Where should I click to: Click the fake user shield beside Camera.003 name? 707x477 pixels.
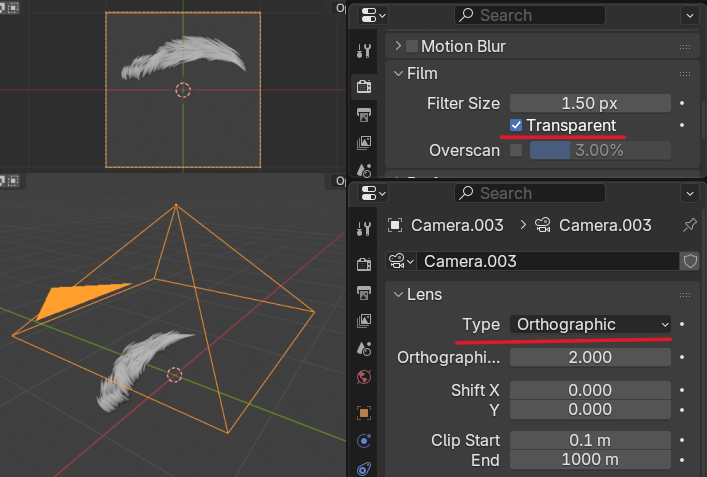click(x=689, y=261)
